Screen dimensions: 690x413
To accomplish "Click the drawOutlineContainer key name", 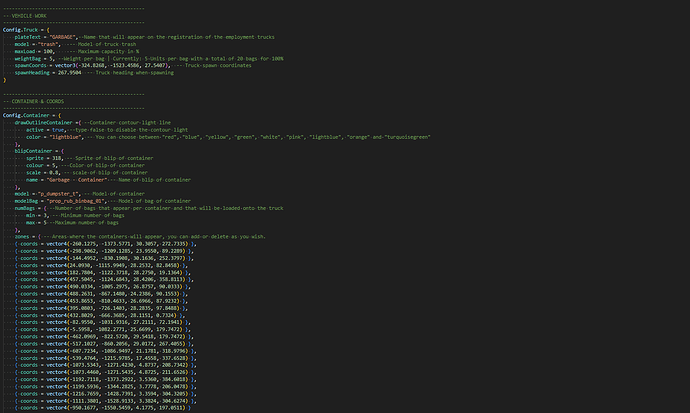I will point(42,122).
